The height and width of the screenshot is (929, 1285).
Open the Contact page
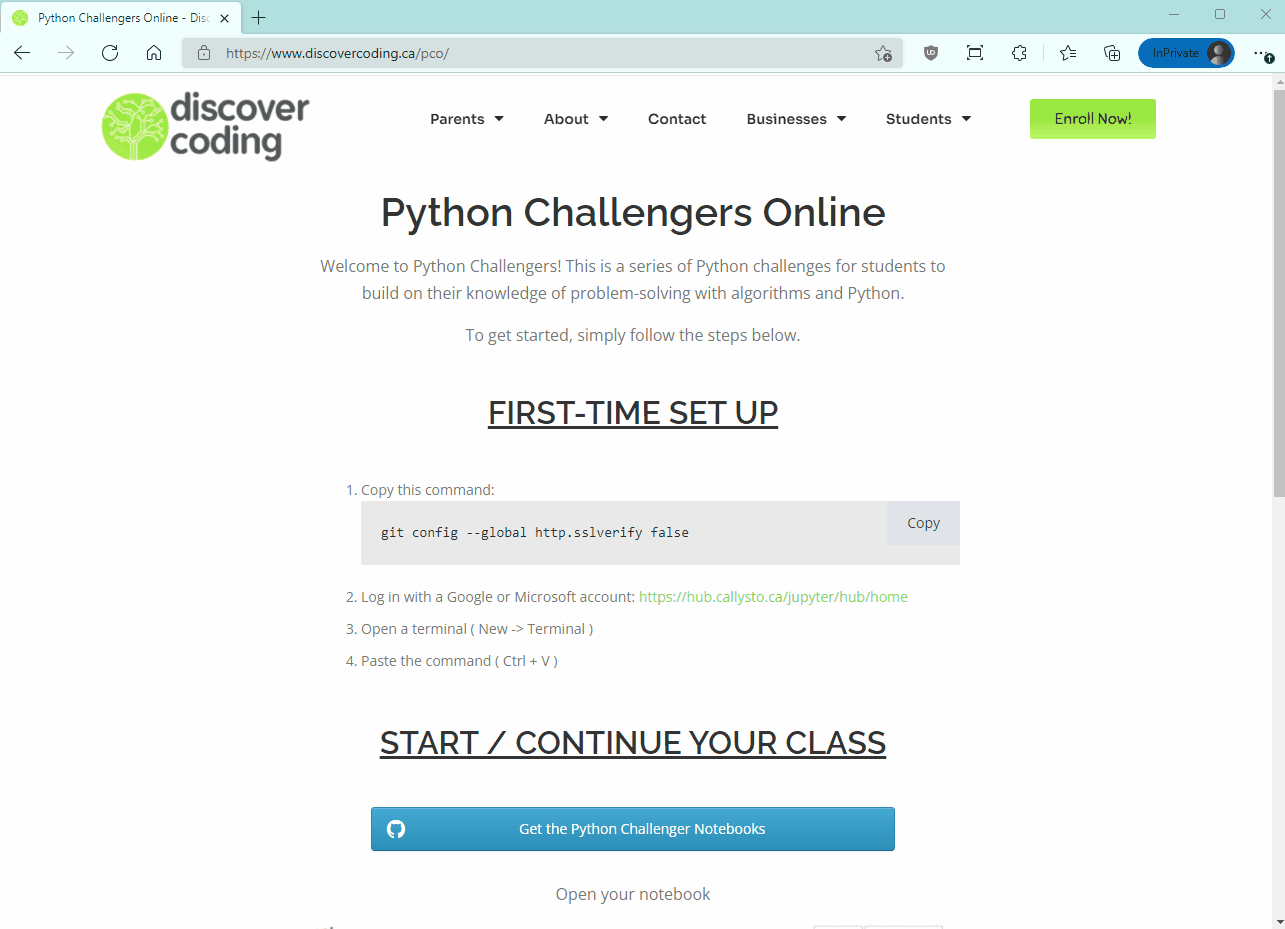(x=677, y=119)
